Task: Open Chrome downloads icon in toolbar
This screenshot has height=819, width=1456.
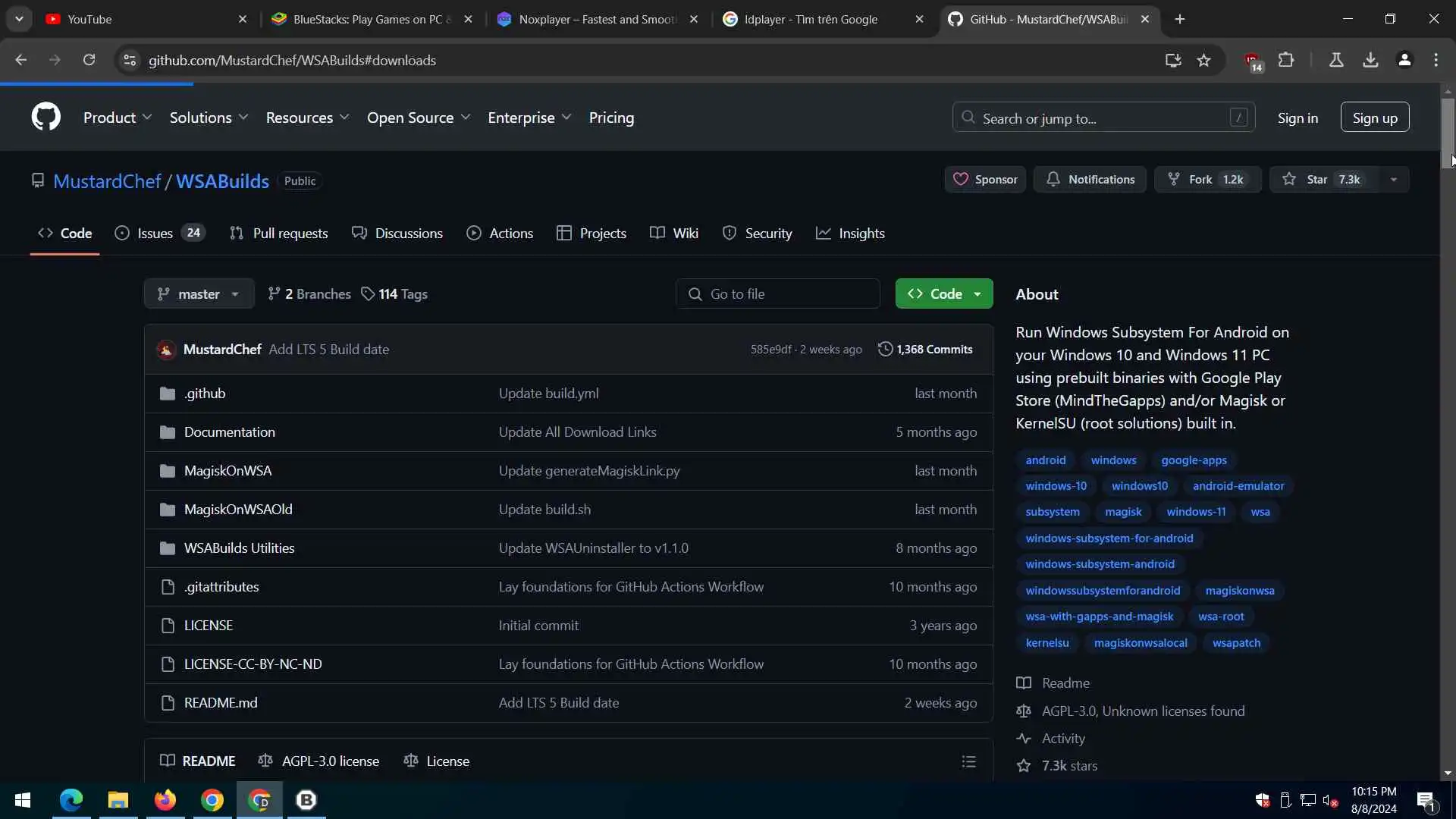Action: pos(1370,60)
